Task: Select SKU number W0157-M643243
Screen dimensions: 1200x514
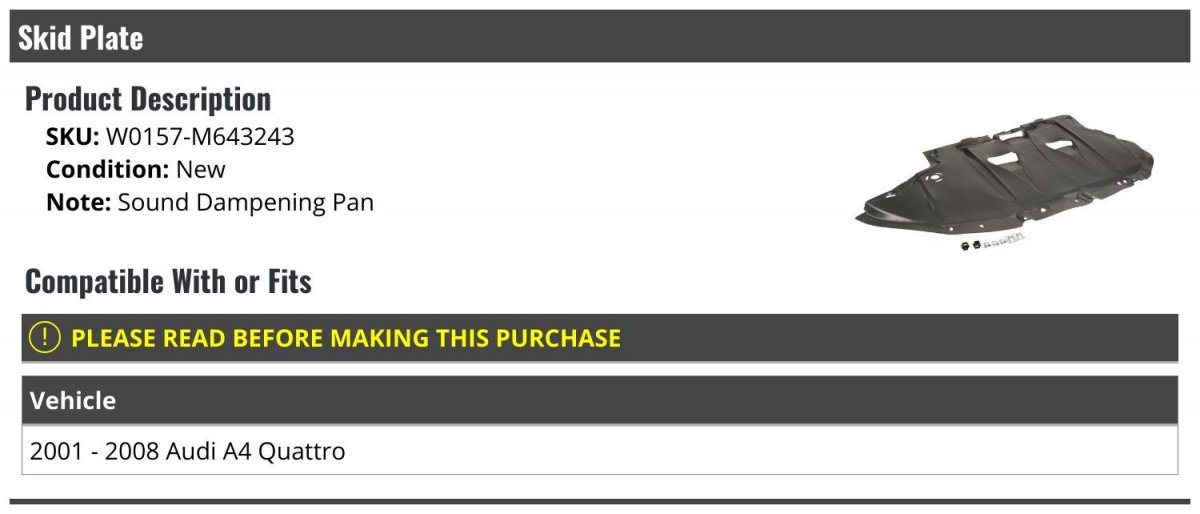Action: [x=200, y=137]
